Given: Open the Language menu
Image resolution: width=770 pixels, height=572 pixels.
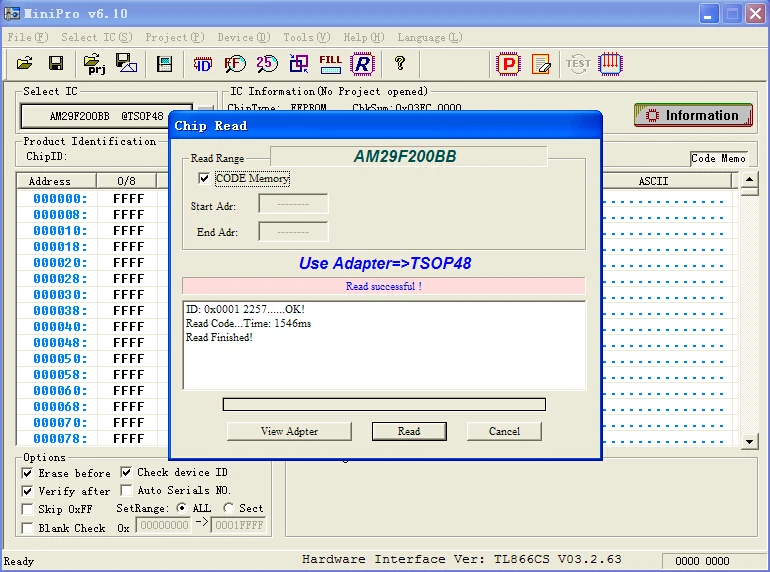Looking at the screenshot, I should (430, 37).
